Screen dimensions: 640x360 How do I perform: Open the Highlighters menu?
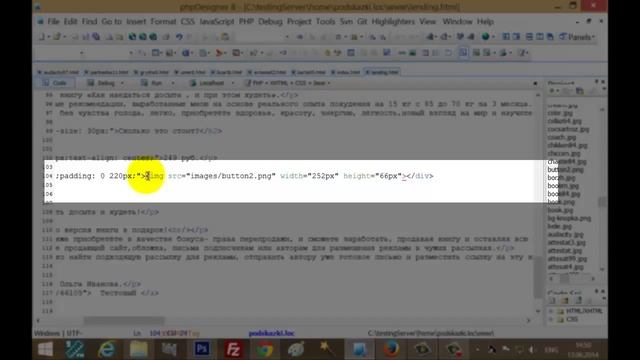(393, 22)
